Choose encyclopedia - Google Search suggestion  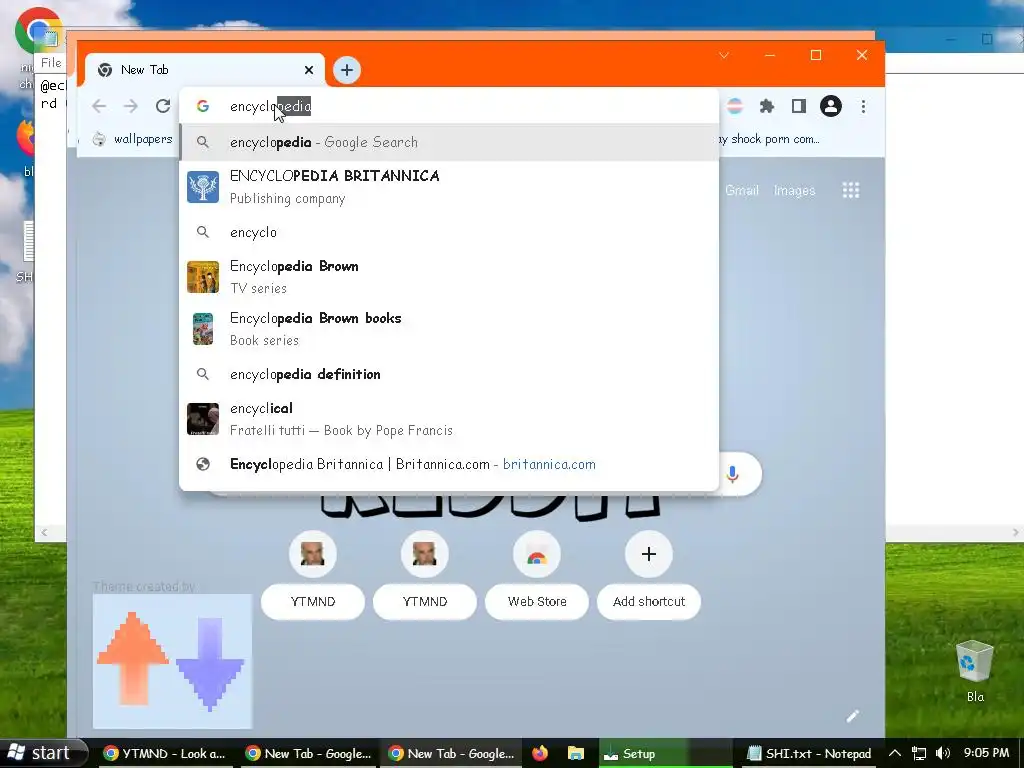(x=449, y=142)
